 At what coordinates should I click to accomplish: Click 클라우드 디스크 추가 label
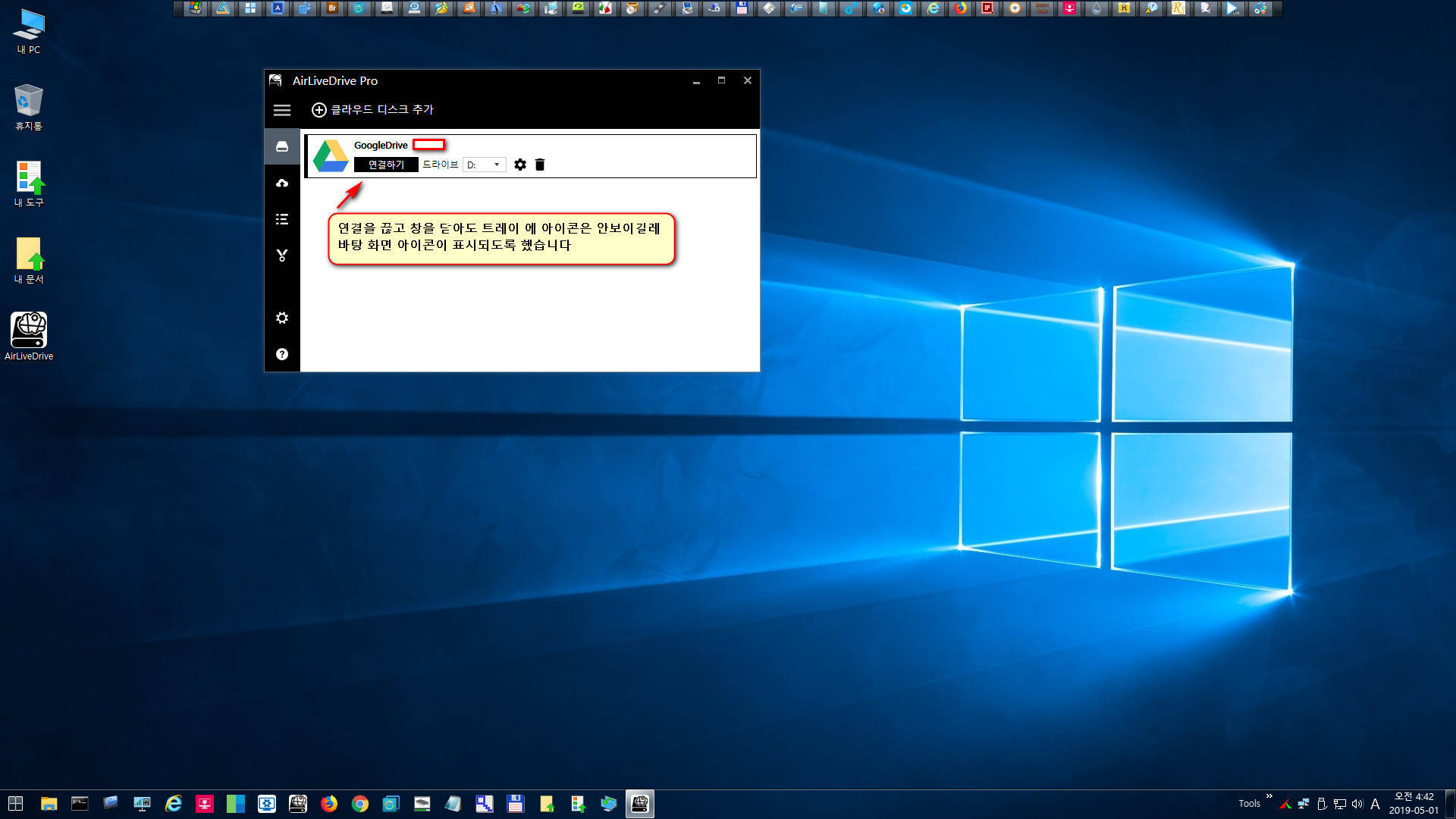(x=382, y=109)
